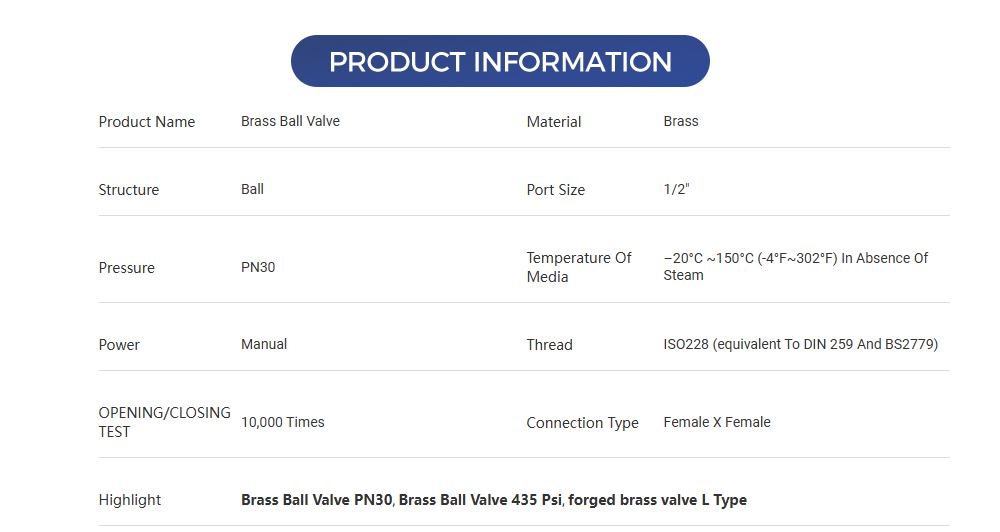This screenshot has height=532, width=1000.
Task: Click the 'Female X Female' connection value
Action: [717, 422]
